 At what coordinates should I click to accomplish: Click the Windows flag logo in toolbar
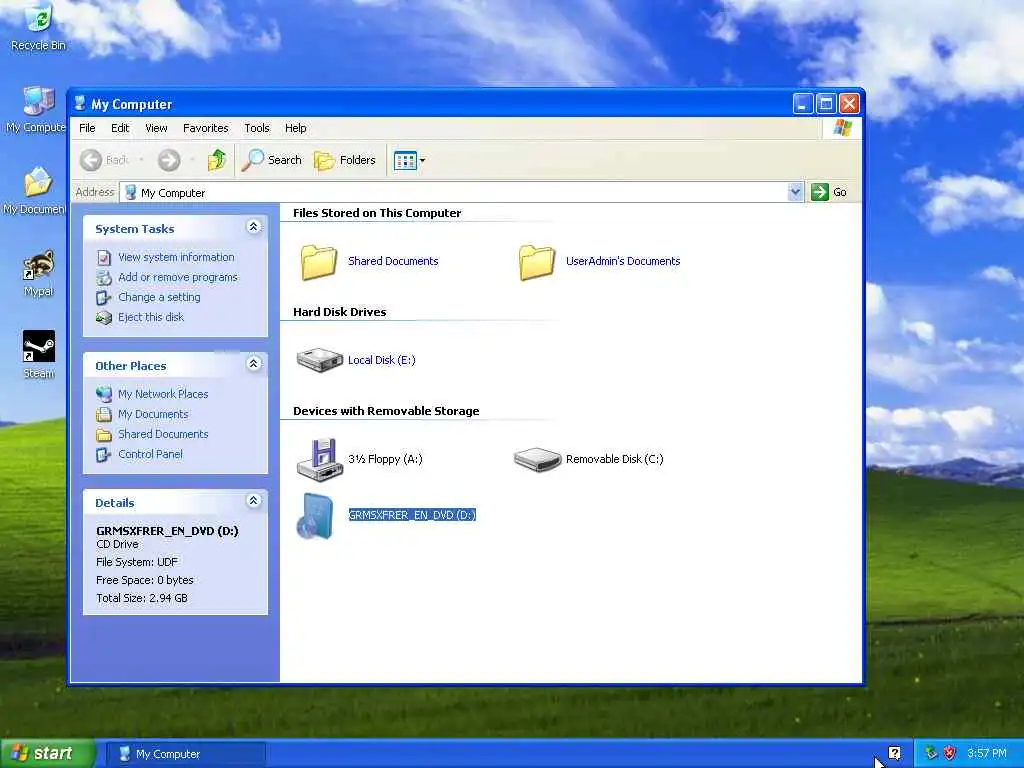(x=842, y=127)
